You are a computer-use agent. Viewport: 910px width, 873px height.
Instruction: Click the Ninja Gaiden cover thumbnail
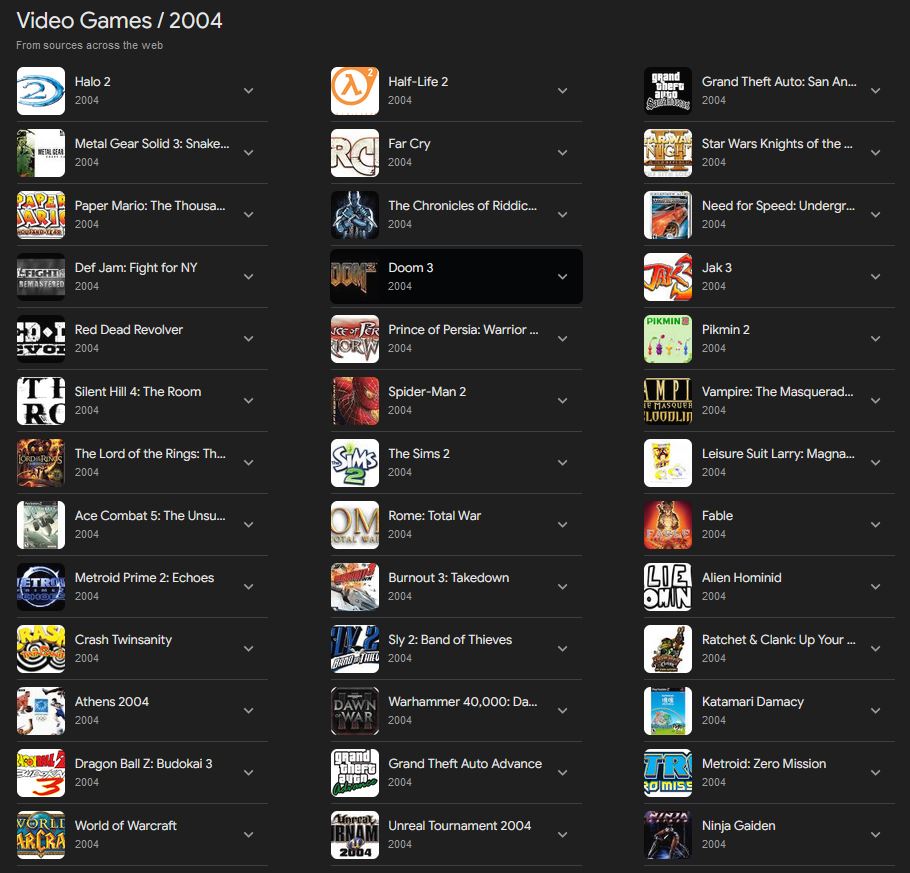[668, 836]
